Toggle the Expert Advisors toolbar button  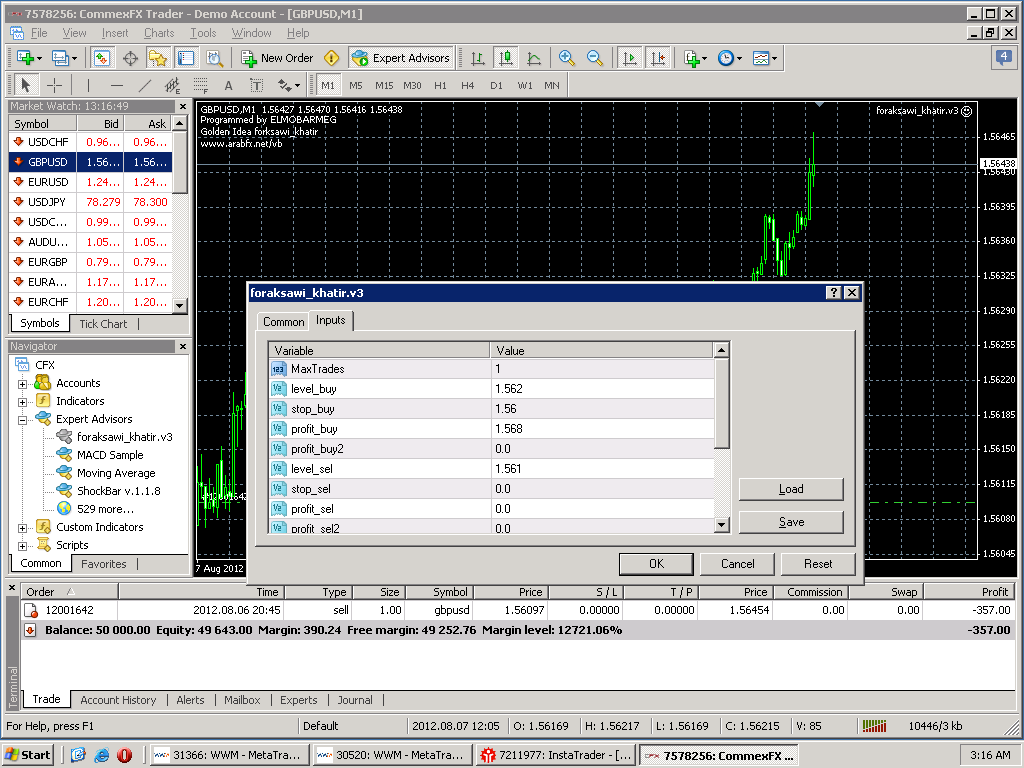tap(401, 58)
